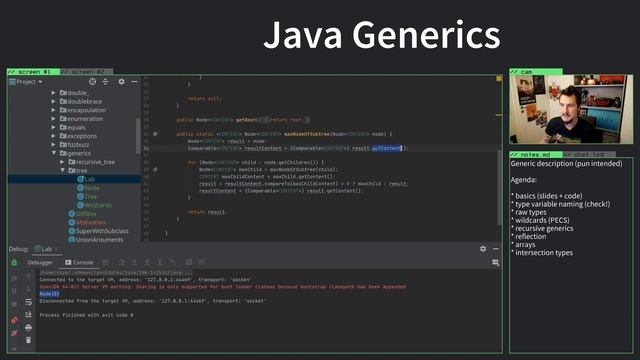Click the Step Out icon in debugger toolbar
This screenshot has width=640, height=360.
click(x=160, y=262)
